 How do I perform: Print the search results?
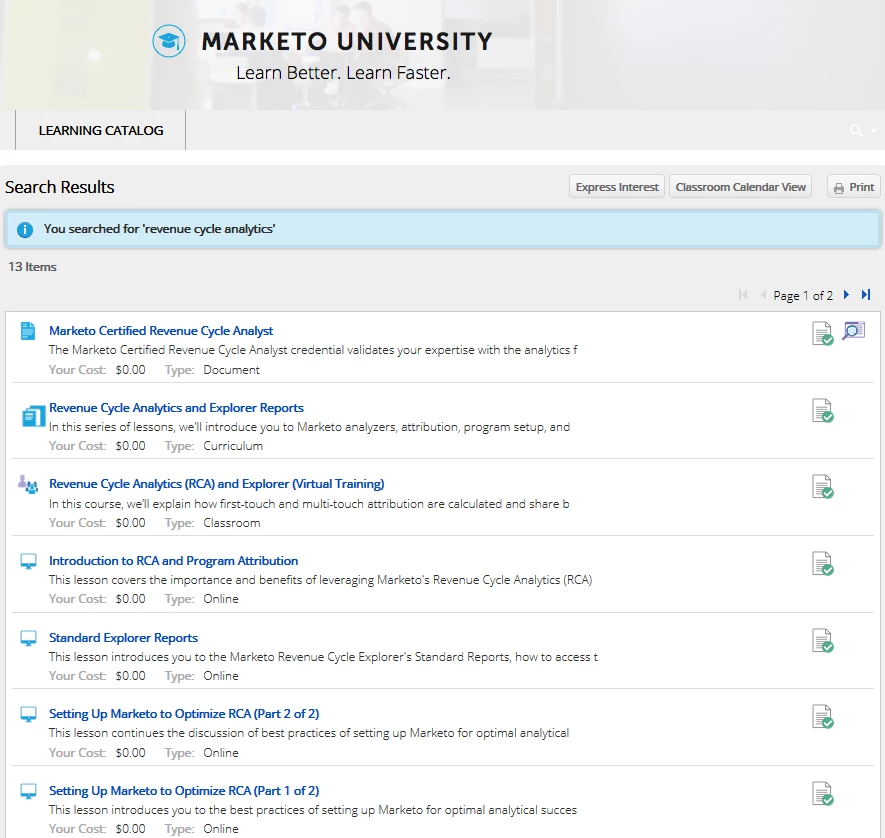(x=854, y=187)
